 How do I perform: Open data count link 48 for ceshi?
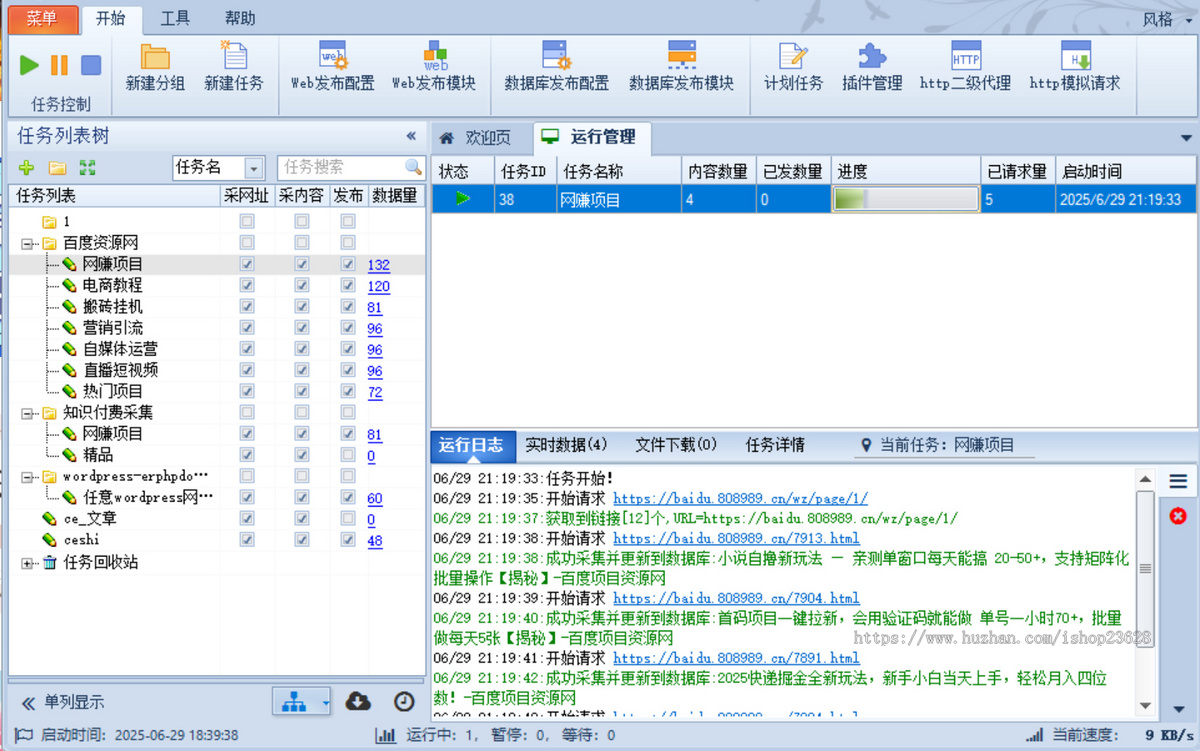pos(374,541)
